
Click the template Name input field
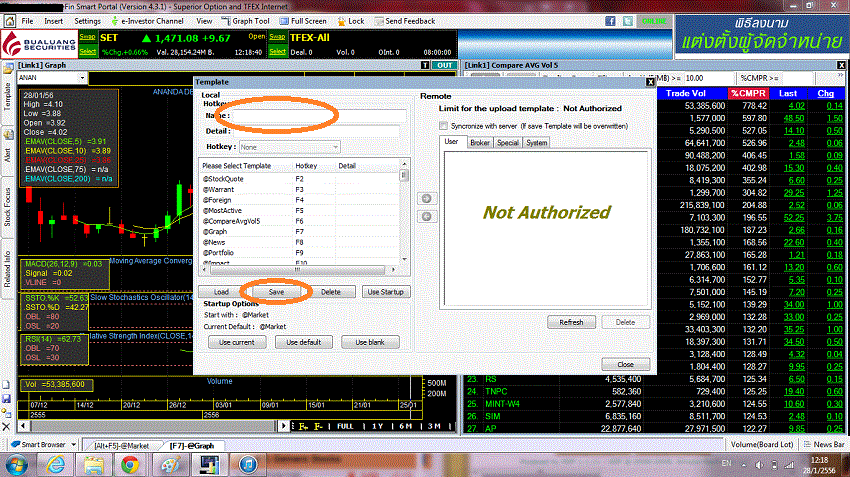[320, 115]
